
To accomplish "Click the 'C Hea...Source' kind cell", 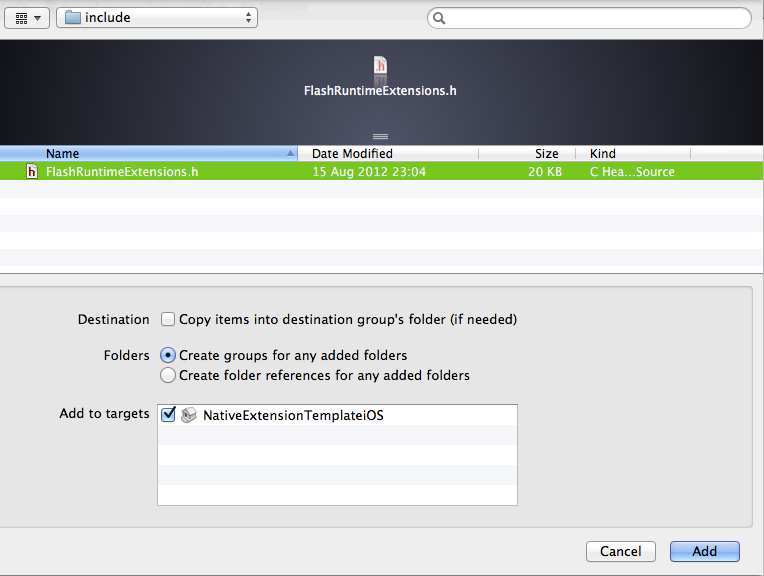I will pyautogui.click(x=632, y=172).
